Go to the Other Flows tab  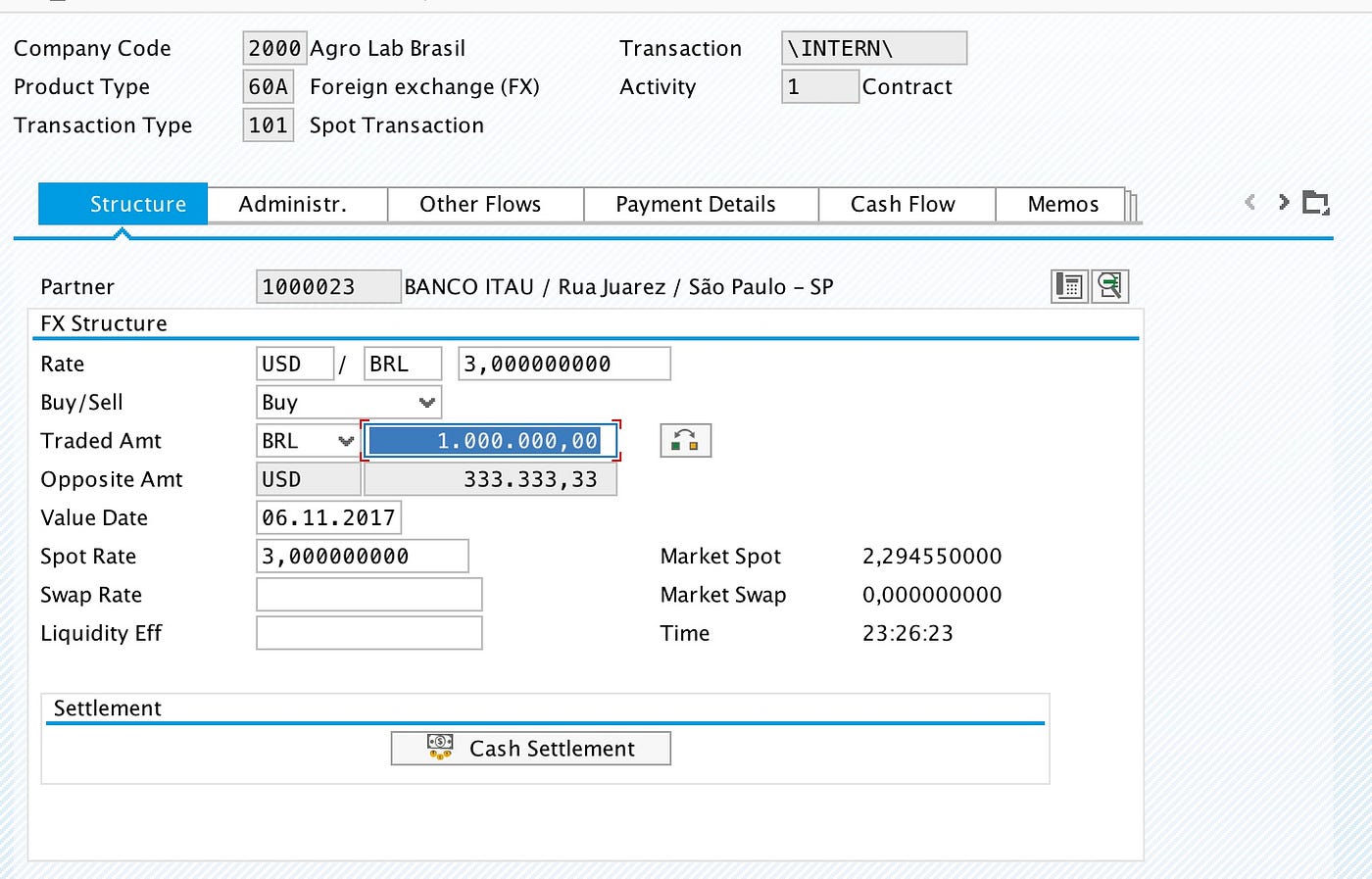[486, 204]
